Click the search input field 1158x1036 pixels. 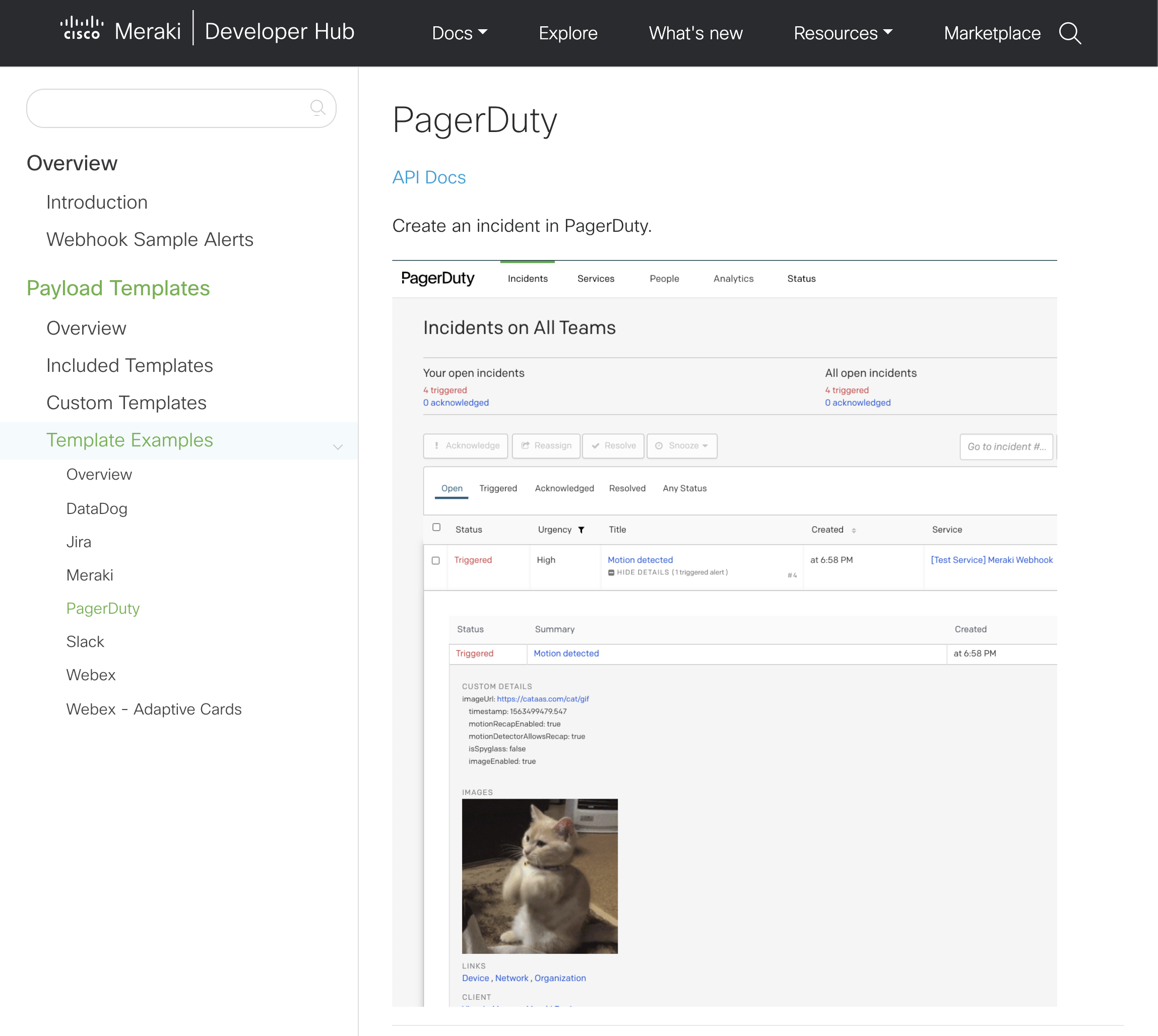click(x=181, y=108)
